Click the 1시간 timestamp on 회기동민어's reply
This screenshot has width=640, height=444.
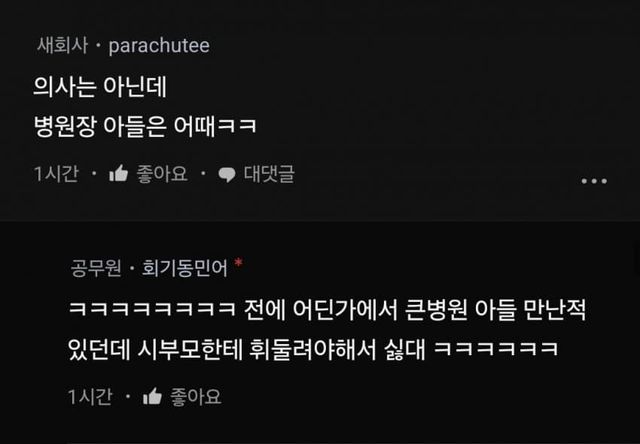(x=90, y=397)
